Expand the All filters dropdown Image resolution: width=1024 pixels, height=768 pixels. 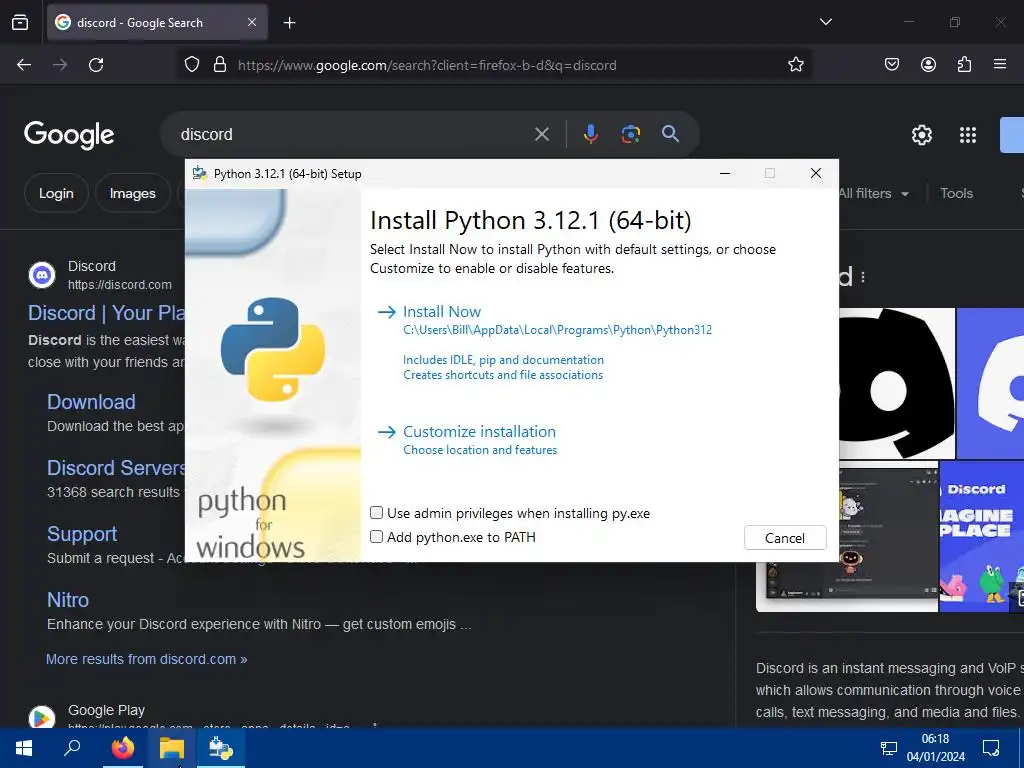pos(873,193)
